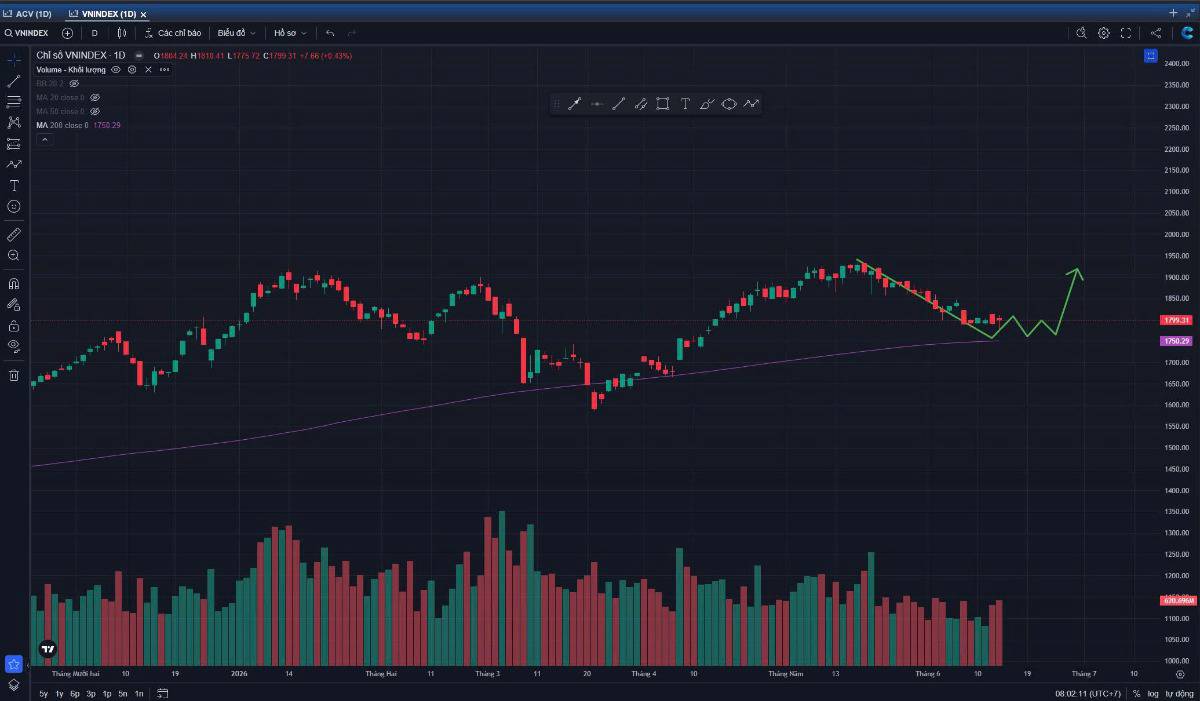Open chart settings gear in top toolbar

(1104, 33)
